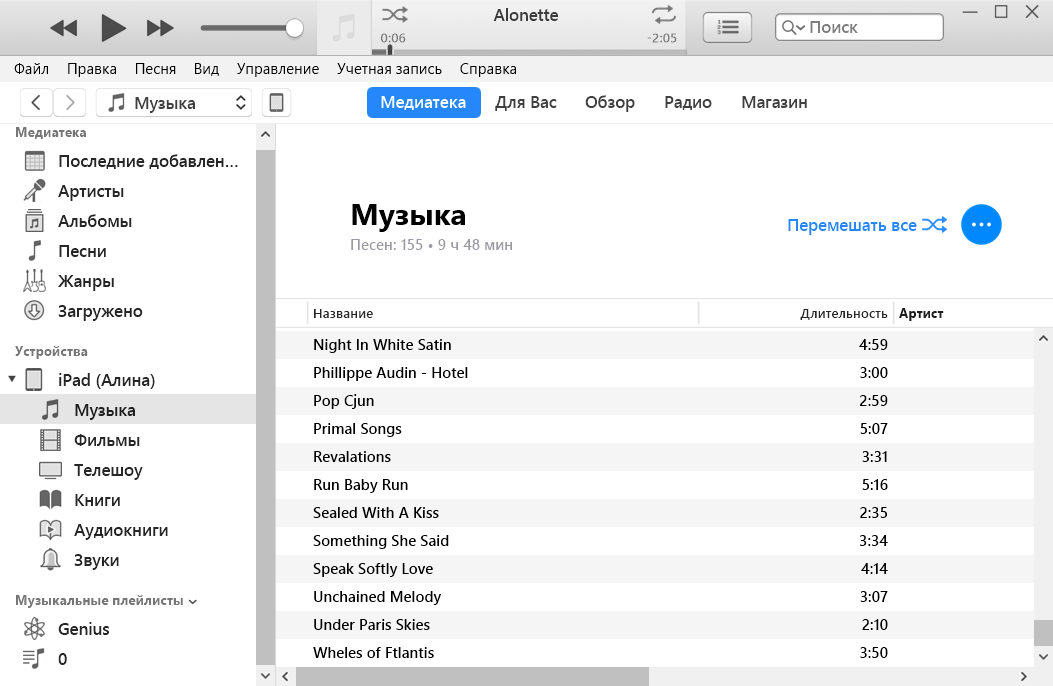Skip to the next track
Viewport: 1053px width, 686px height.
point(160,28)
